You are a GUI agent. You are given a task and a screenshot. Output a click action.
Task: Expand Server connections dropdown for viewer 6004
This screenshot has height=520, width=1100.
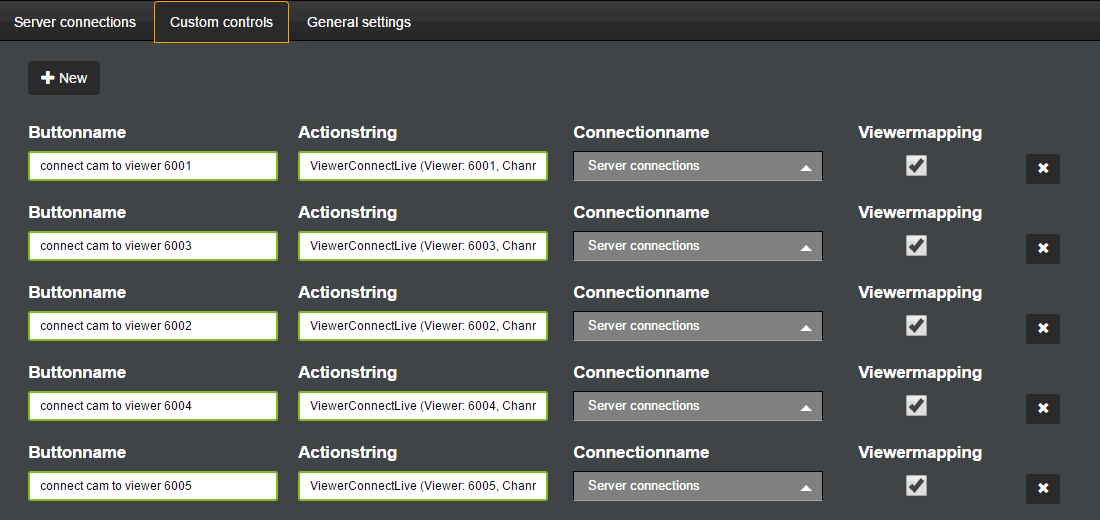click(x=697, y=406)
